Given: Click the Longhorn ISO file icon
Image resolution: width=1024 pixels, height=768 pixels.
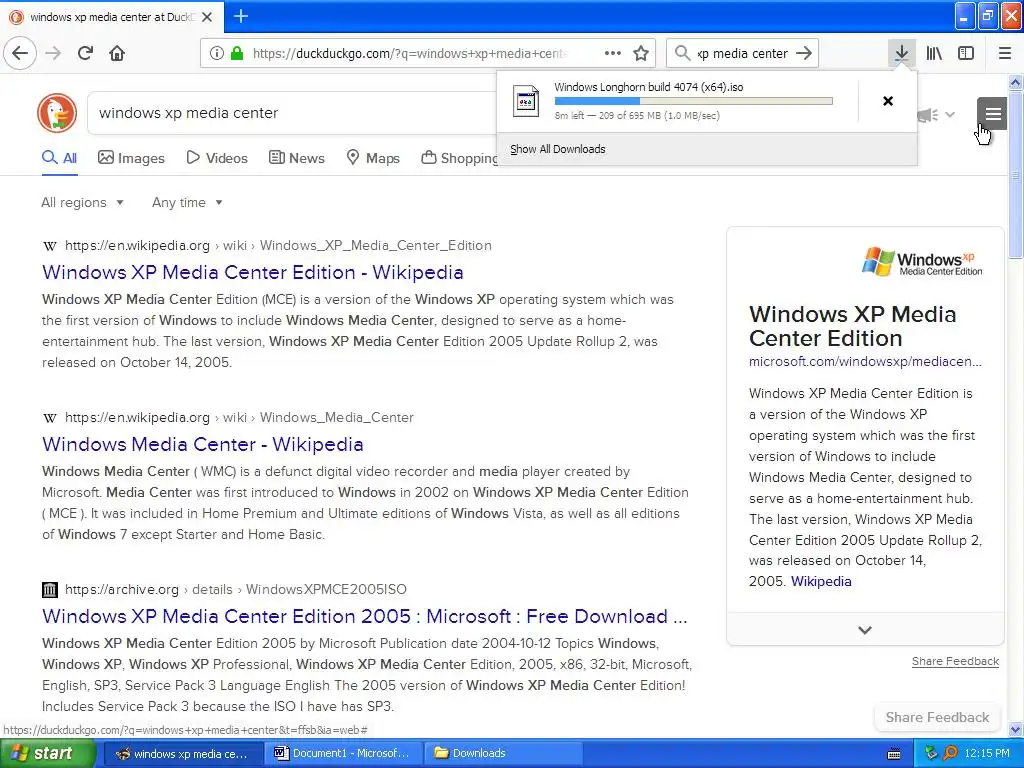Looking at the screenshot, I should [x=526, y=101].
